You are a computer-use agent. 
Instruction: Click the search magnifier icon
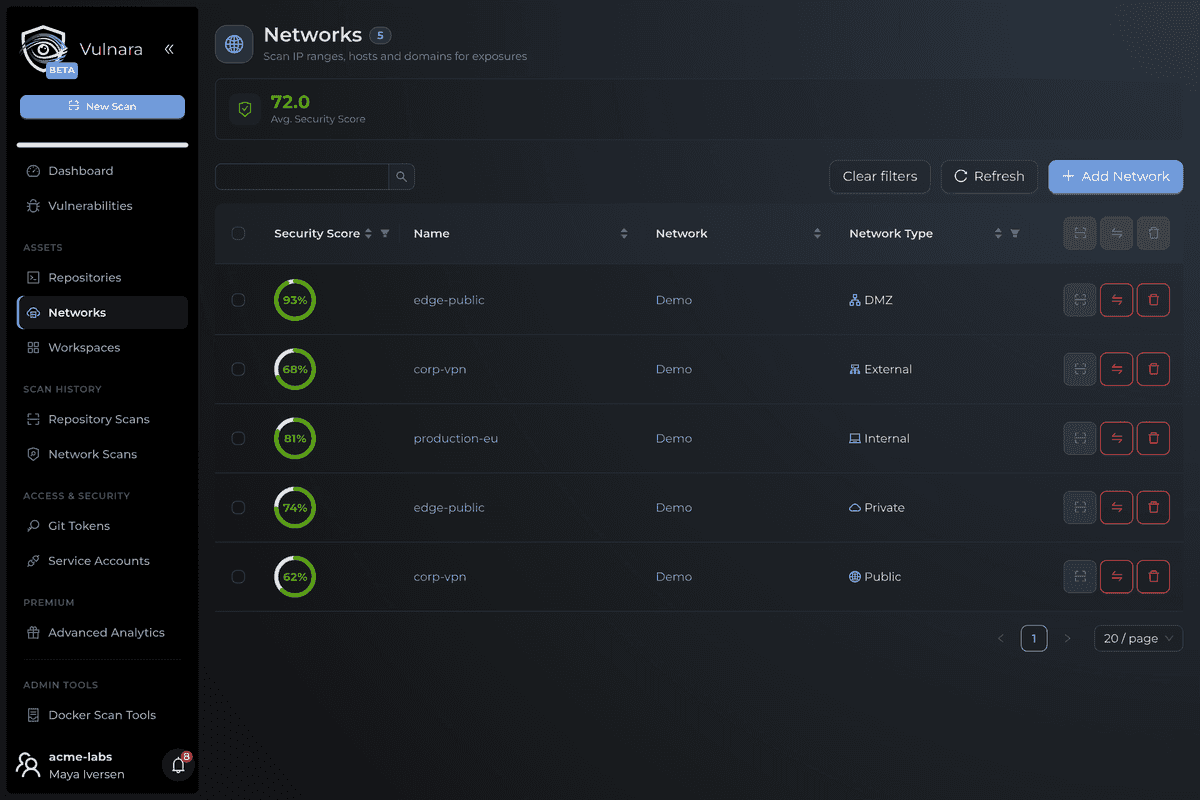pyautogui.click(x=401, y=177)
